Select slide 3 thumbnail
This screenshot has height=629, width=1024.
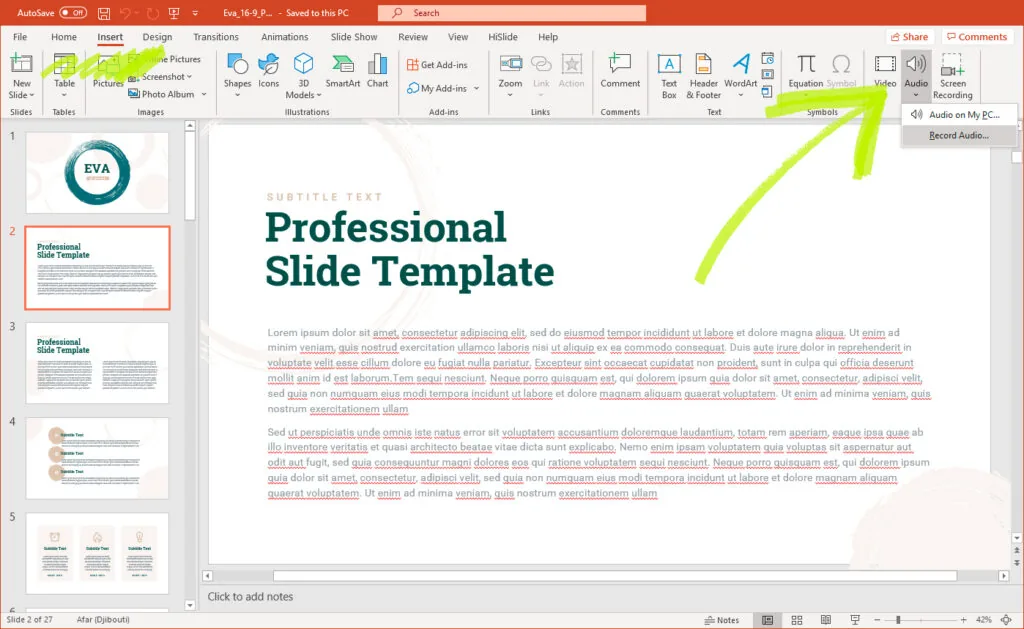(97, 363)
